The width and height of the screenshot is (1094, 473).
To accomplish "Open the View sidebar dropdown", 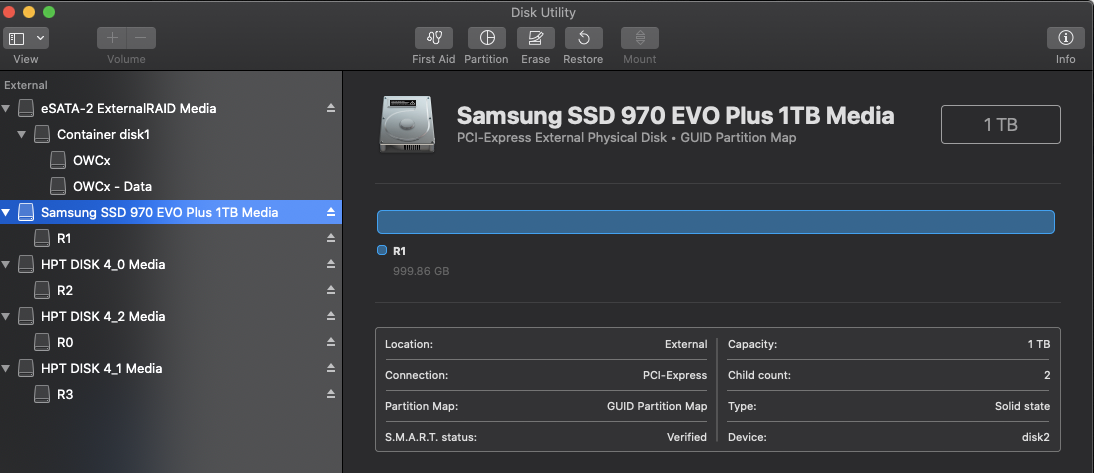I will coord(26,38).
